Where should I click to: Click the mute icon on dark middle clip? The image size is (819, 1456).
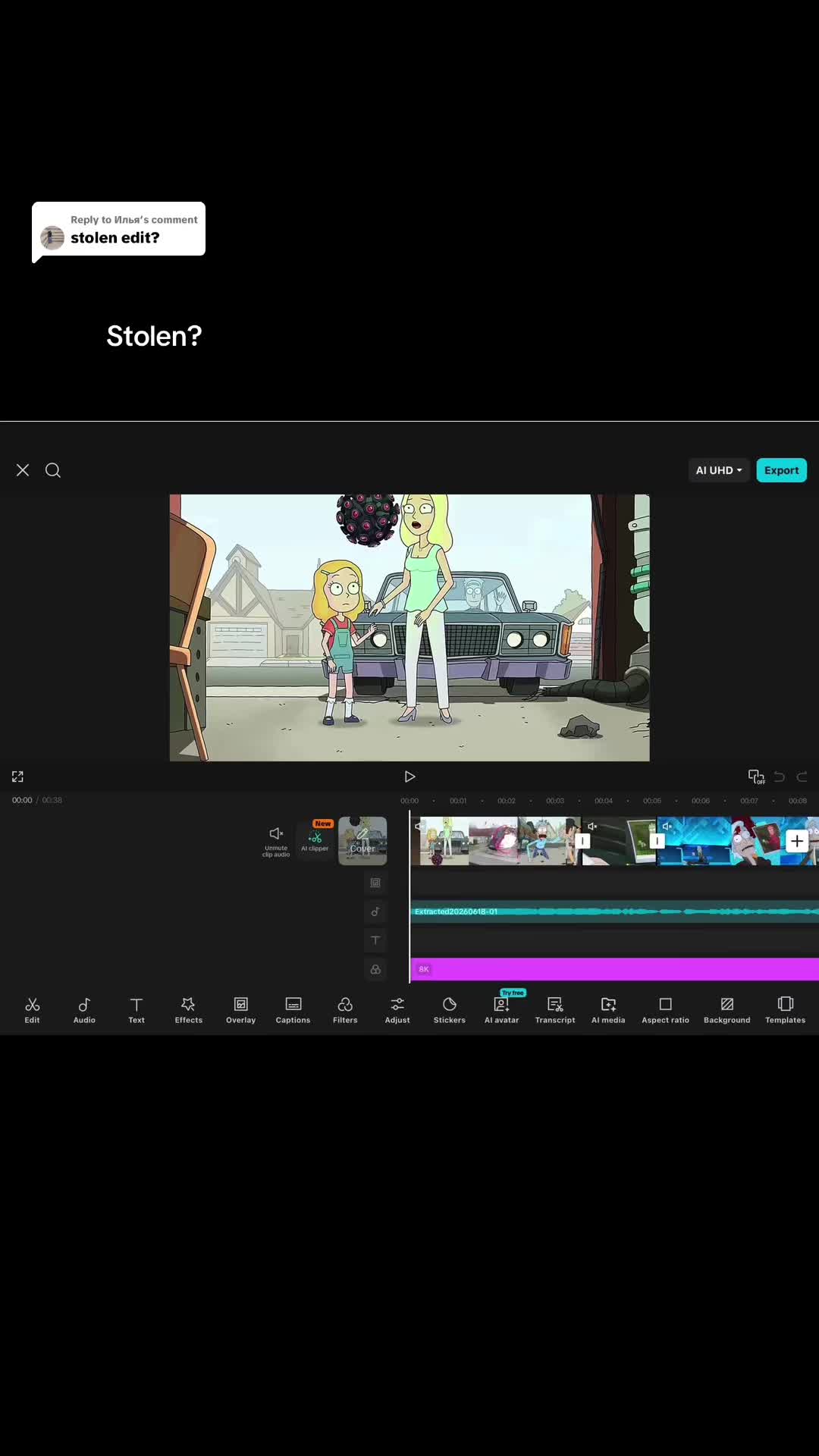click(x=592, y=826)
